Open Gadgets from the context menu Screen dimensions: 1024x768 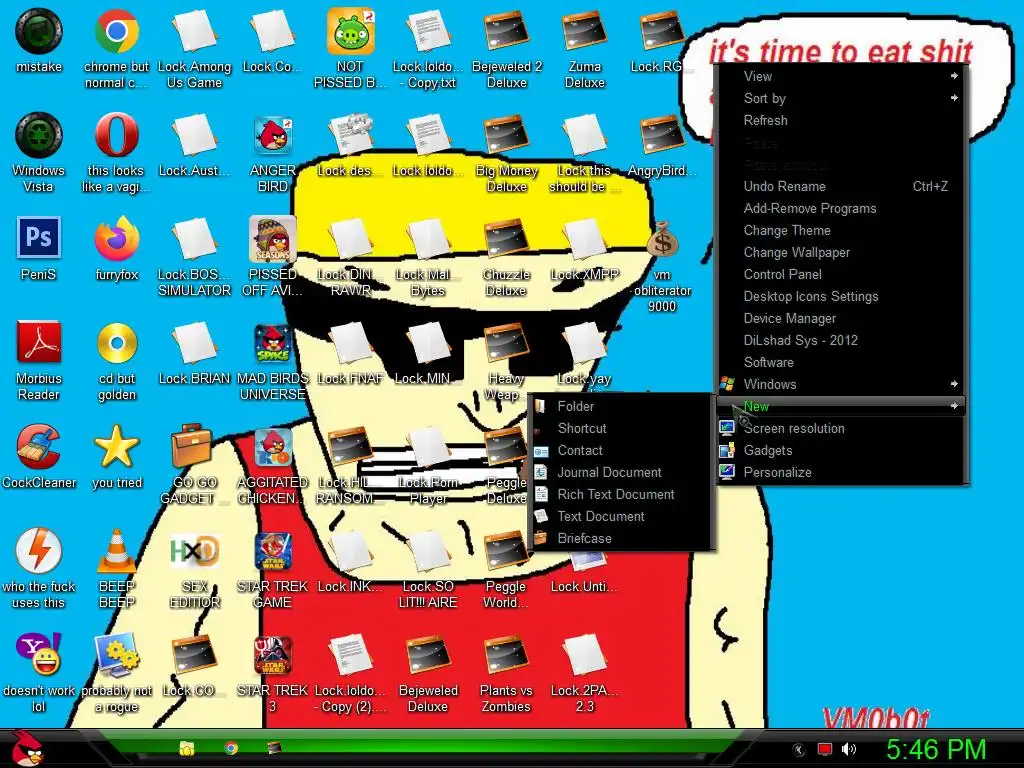tap(841, 451)
